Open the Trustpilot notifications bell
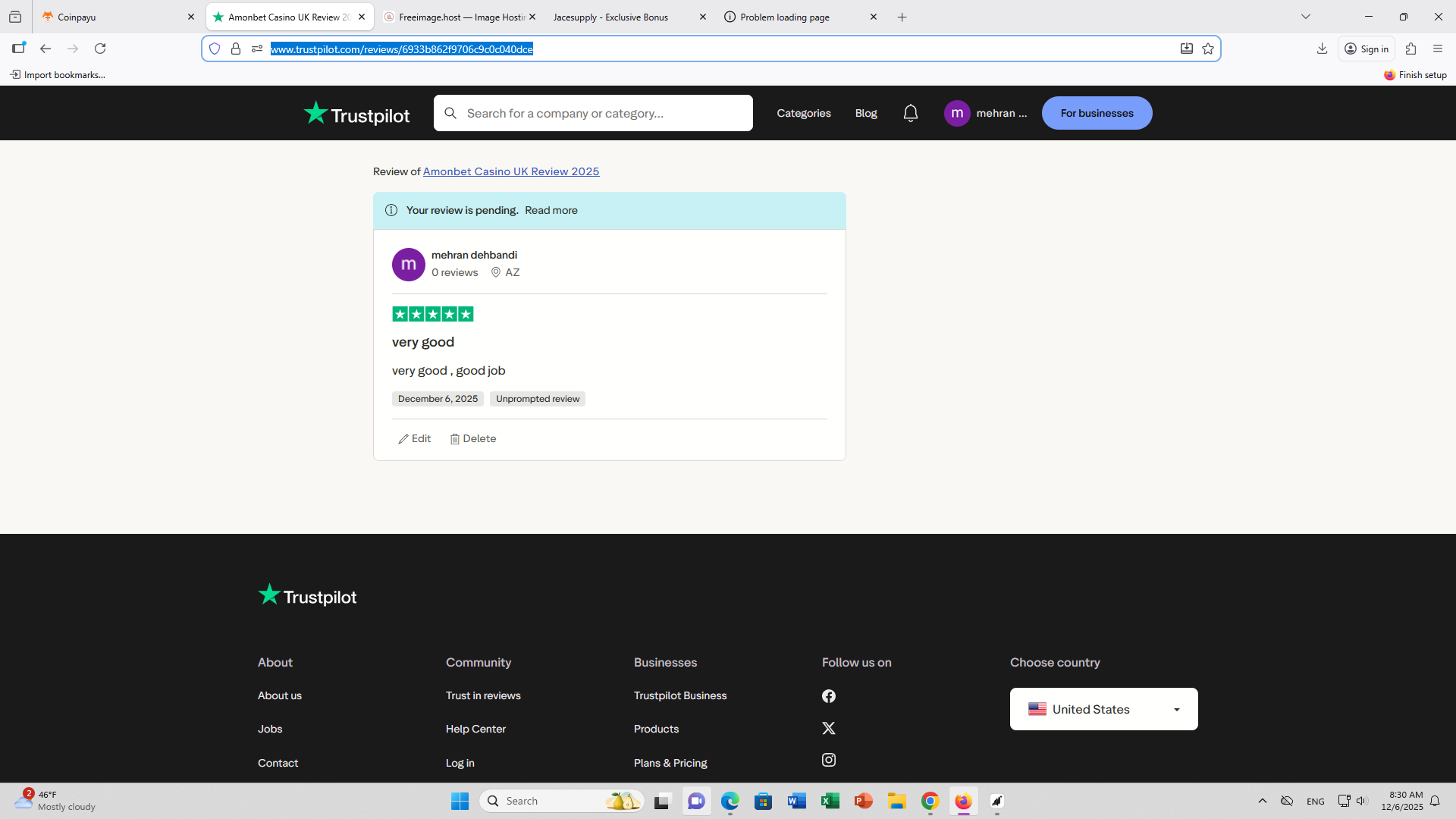This screenshot has width=1456, height=819. (x=911, y=114)
